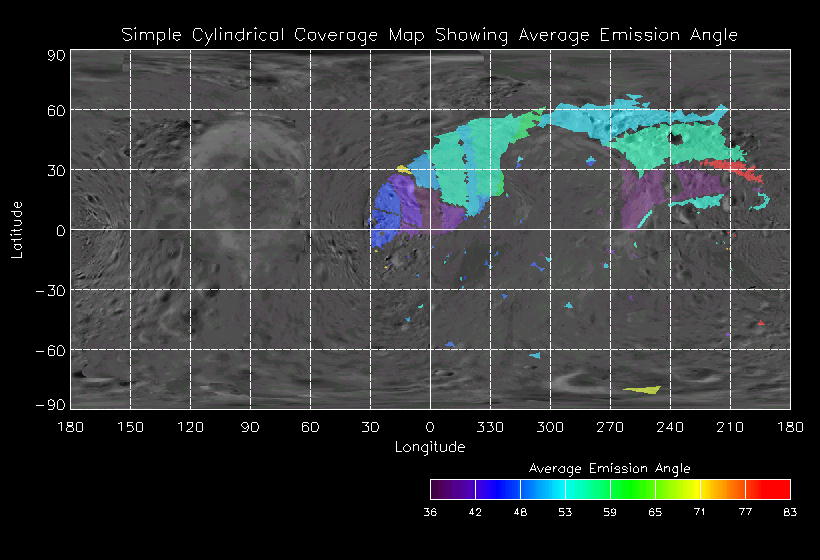Select the dark blue colorbar segment between 42 and 48

point(497,489)
